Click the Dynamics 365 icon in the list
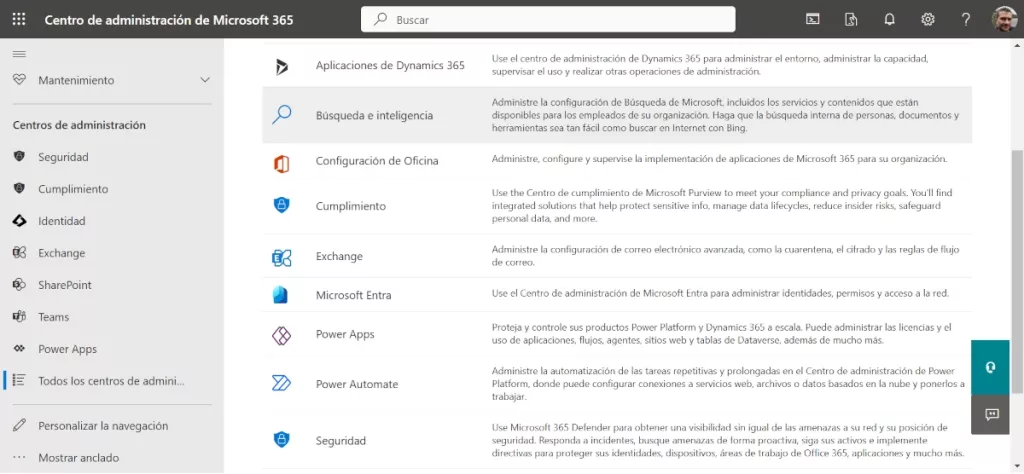This screenshot has height=474, width=1024. click(281, 66)
